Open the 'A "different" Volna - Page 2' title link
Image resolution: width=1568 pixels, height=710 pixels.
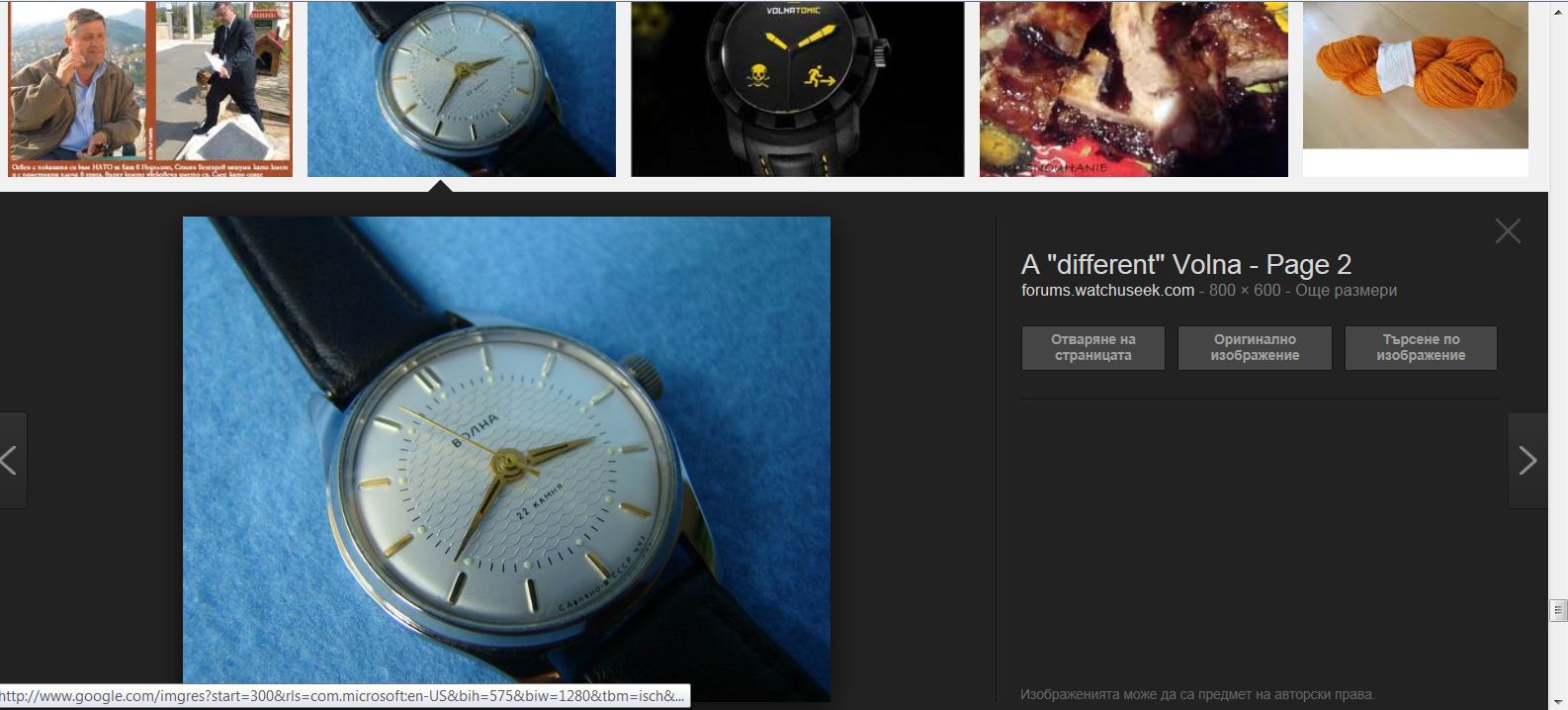[x=1185, y=265]
